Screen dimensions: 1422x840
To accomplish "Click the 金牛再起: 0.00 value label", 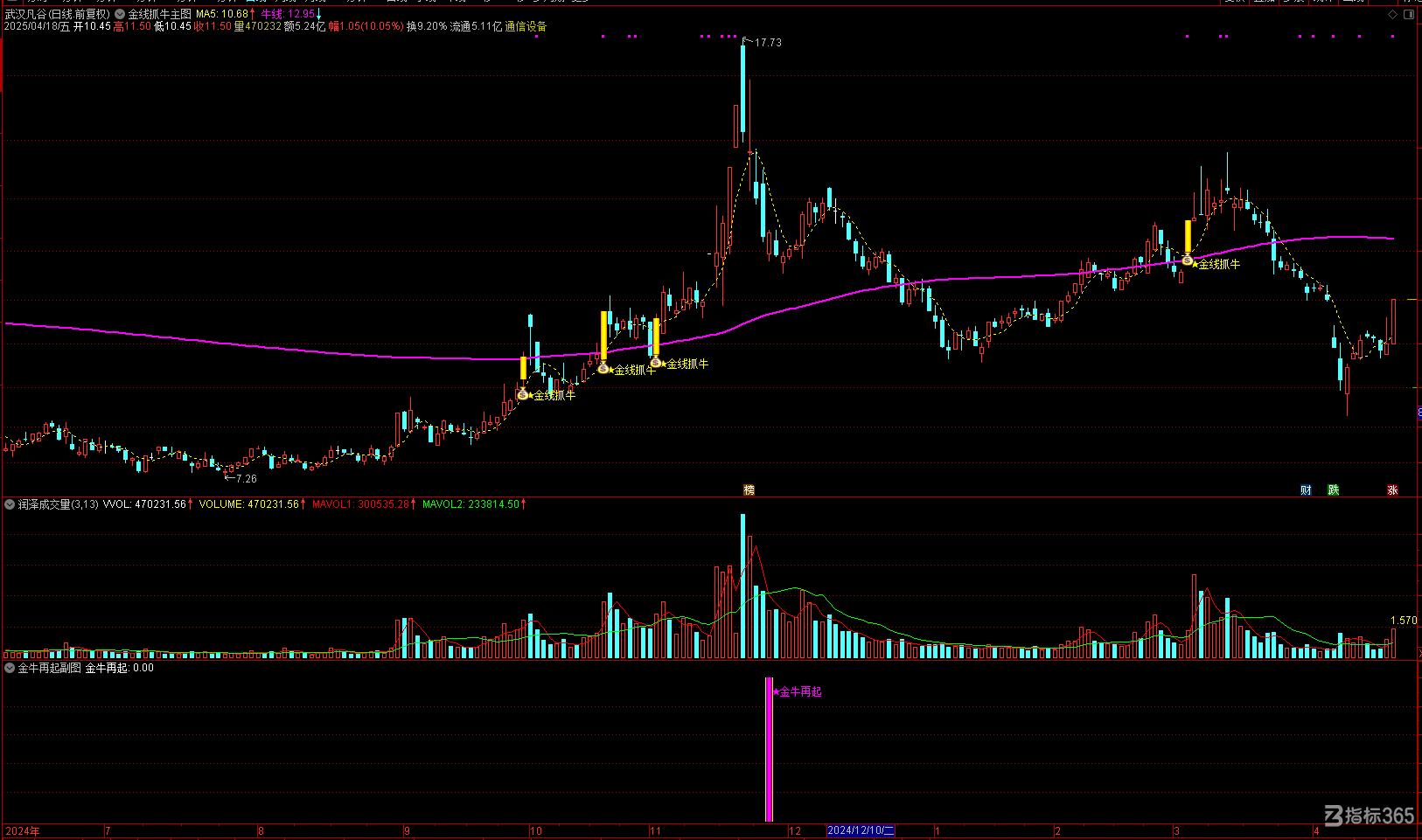I will click(119, 668).
